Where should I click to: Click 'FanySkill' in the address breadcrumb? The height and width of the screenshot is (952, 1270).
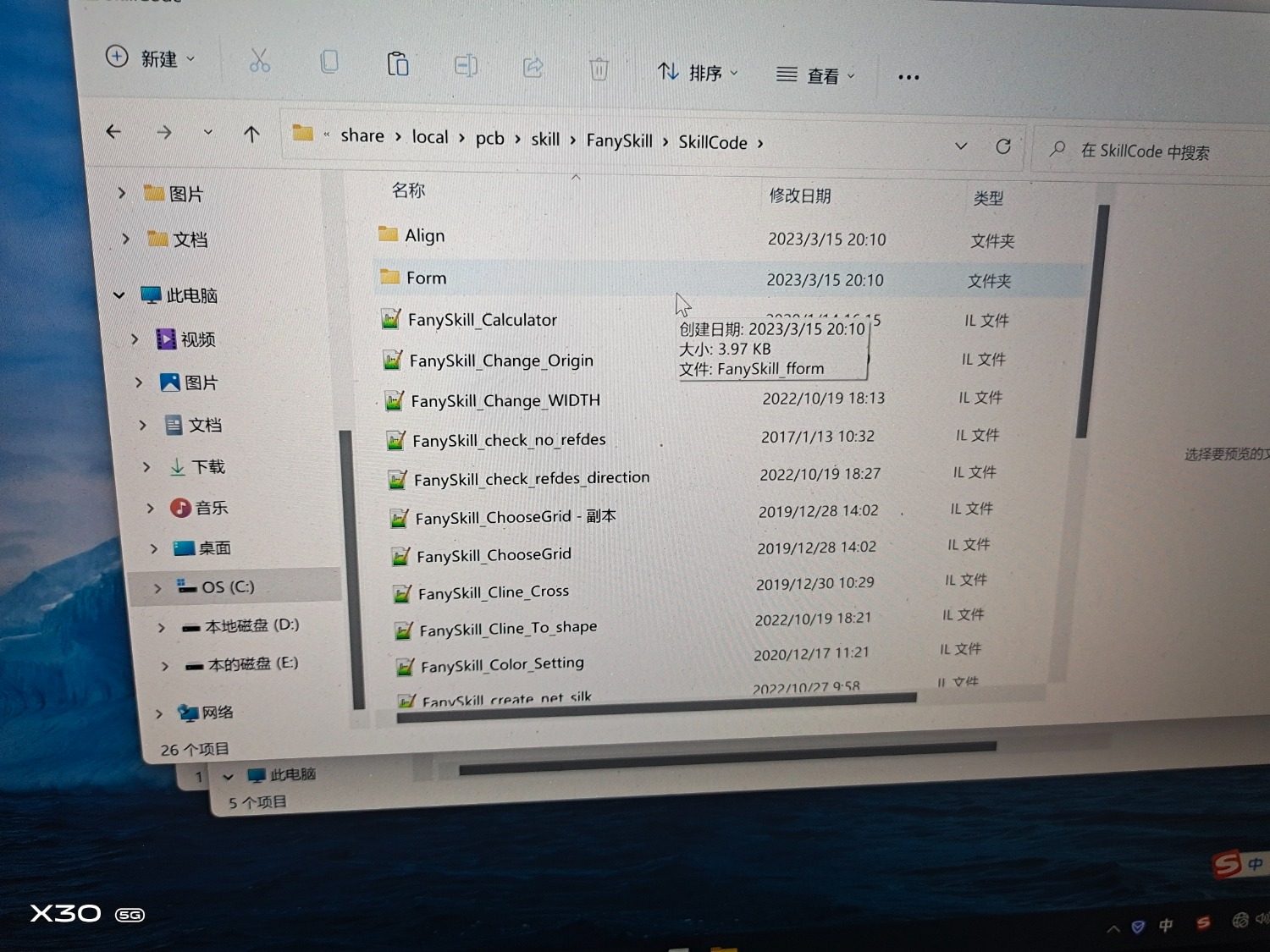click(619, 141)
